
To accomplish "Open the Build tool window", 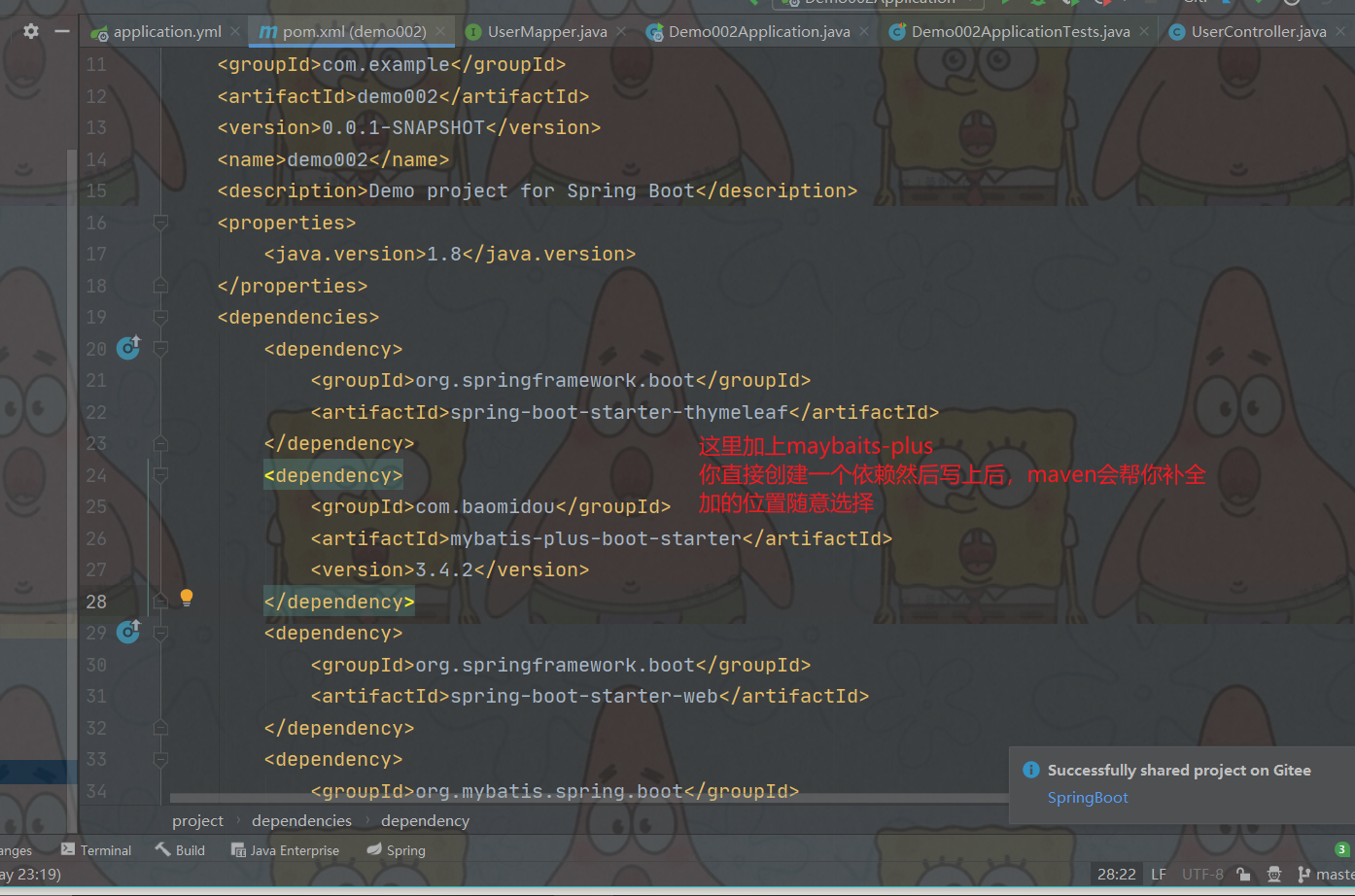I will [x=180, y=850].
